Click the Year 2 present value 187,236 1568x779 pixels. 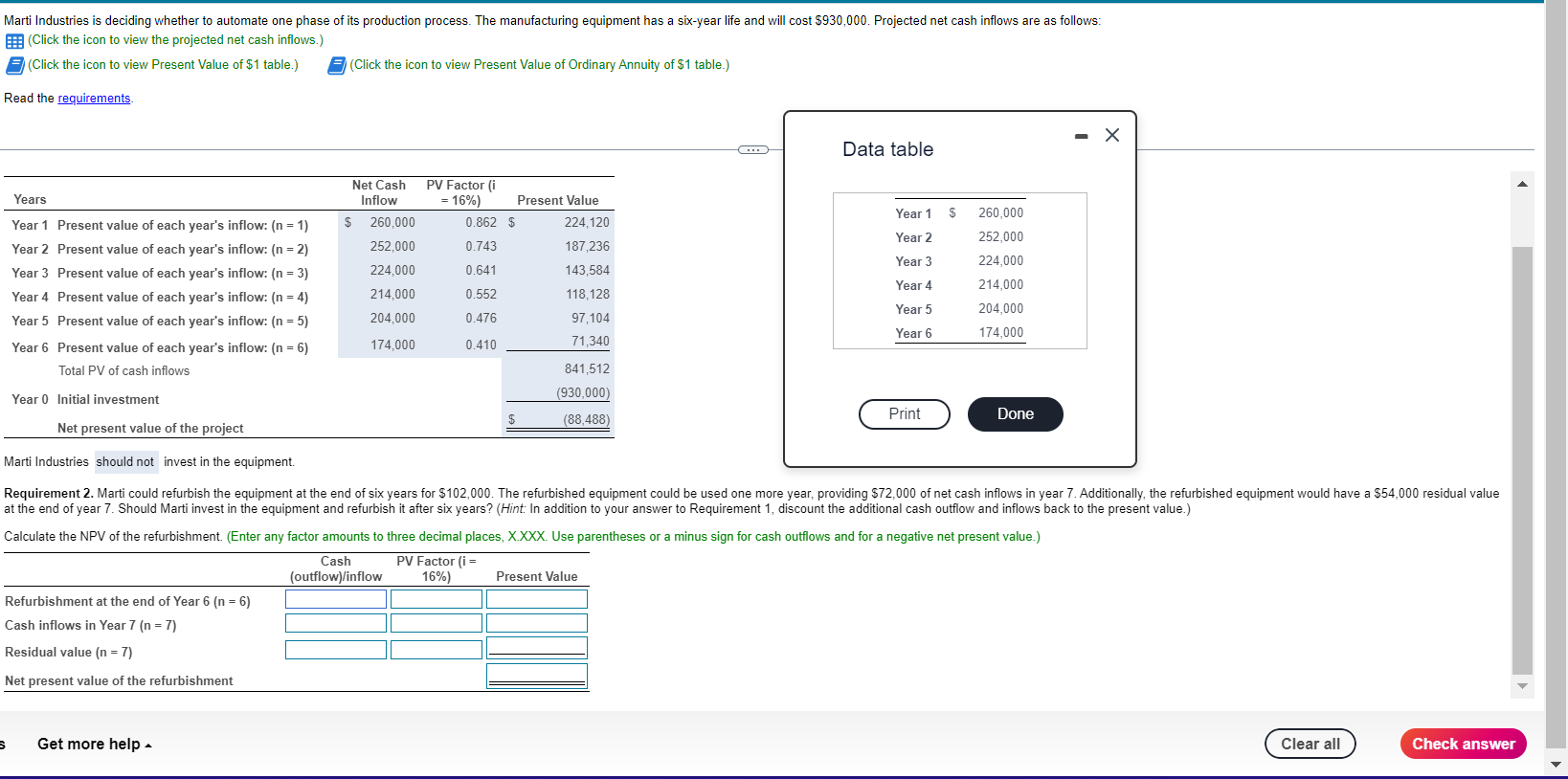(x=587, y=247)
